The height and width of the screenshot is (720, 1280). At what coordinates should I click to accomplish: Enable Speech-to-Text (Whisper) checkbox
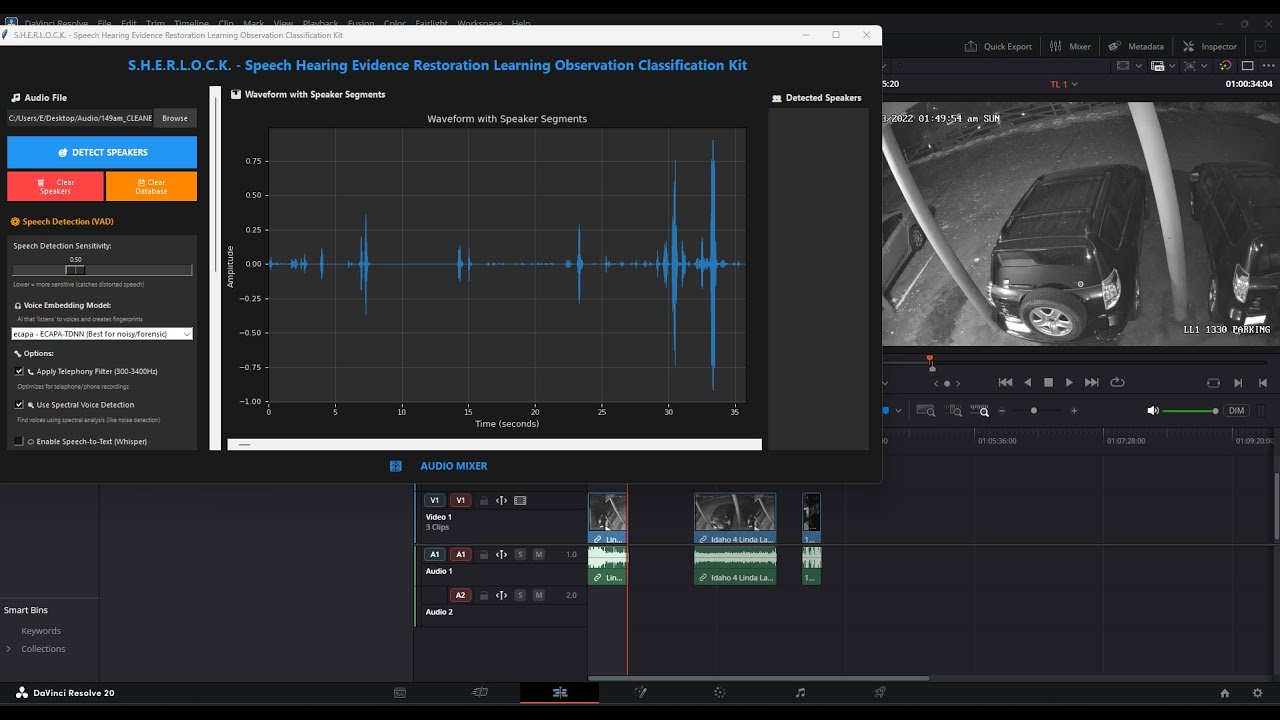pyautogui.click(x=19, y=441)
